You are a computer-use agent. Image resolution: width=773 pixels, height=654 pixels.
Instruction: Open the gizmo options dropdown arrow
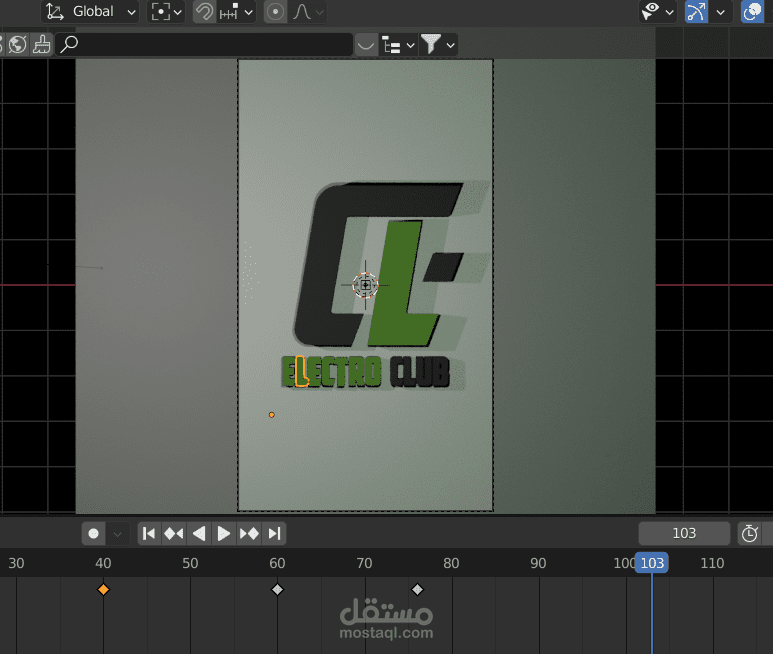click(721, 11)
